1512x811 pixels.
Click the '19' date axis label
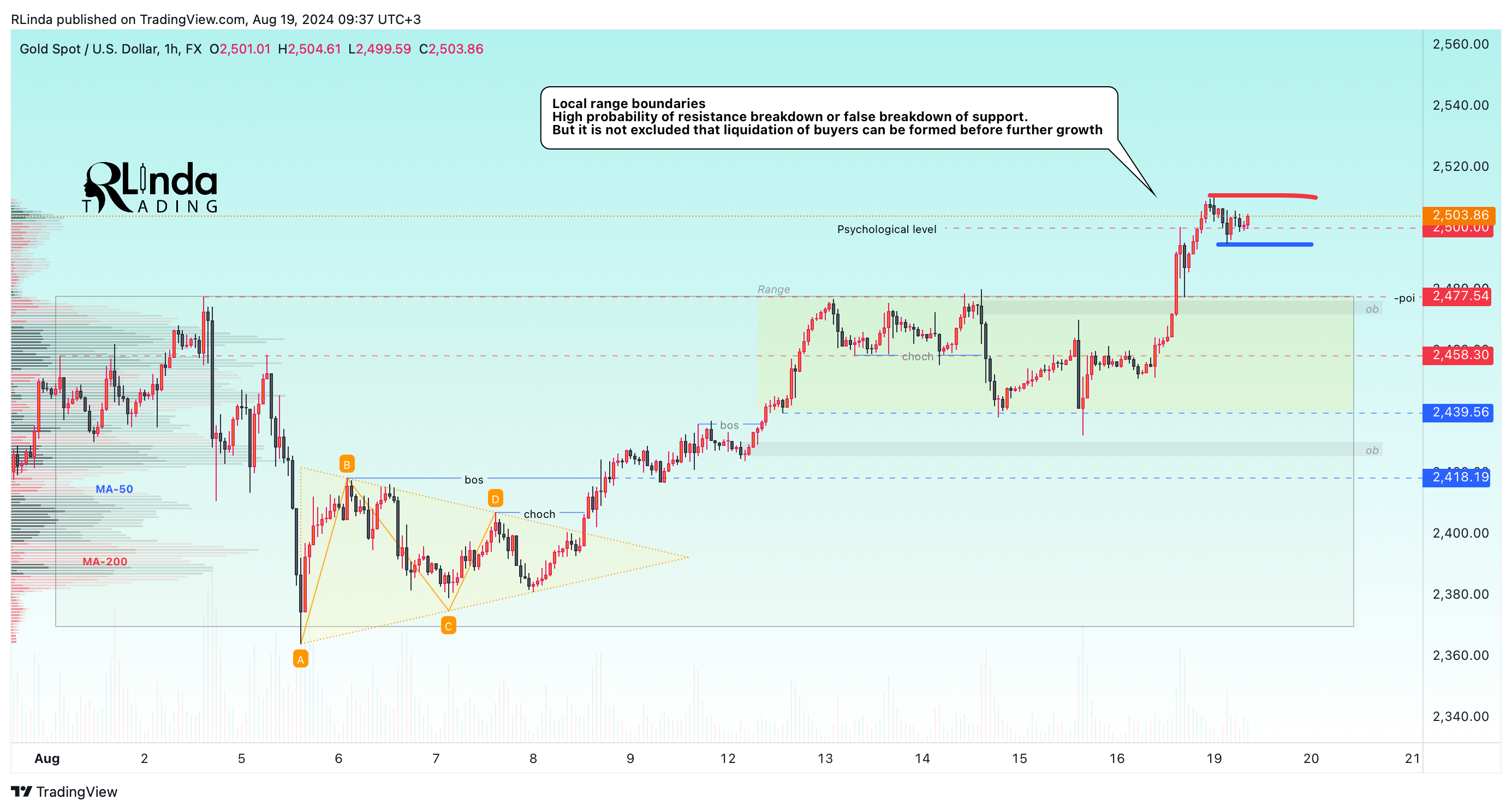(1214, 758)
